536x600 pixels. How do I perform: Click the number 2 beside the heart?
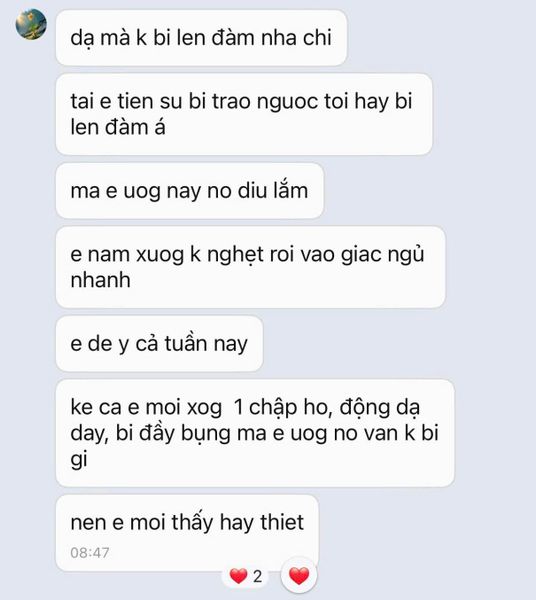(x=257, y=576)
